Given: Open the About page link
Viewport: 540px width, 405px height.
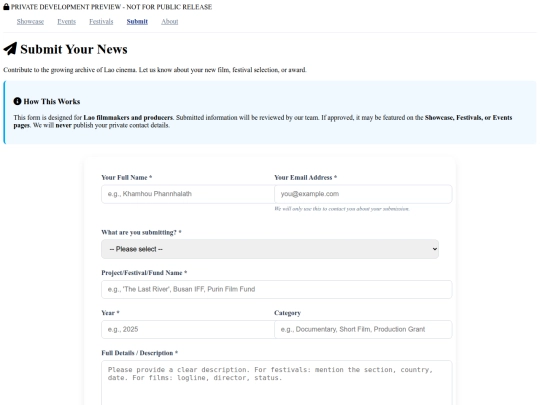Looking at the screenshot, I should tap(170, 21).
